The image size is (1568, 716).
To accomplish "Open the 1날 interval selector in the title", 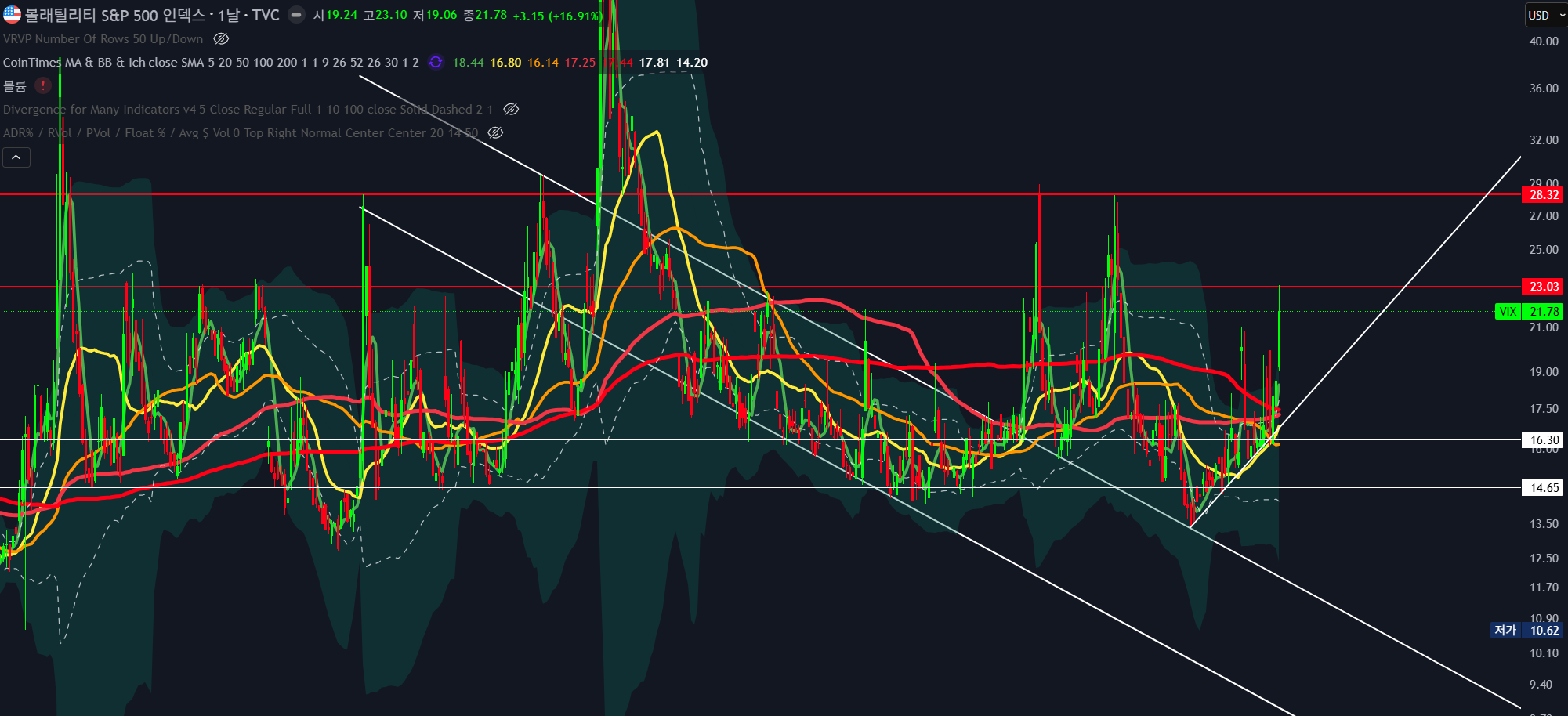I will [x=227, y=15].
